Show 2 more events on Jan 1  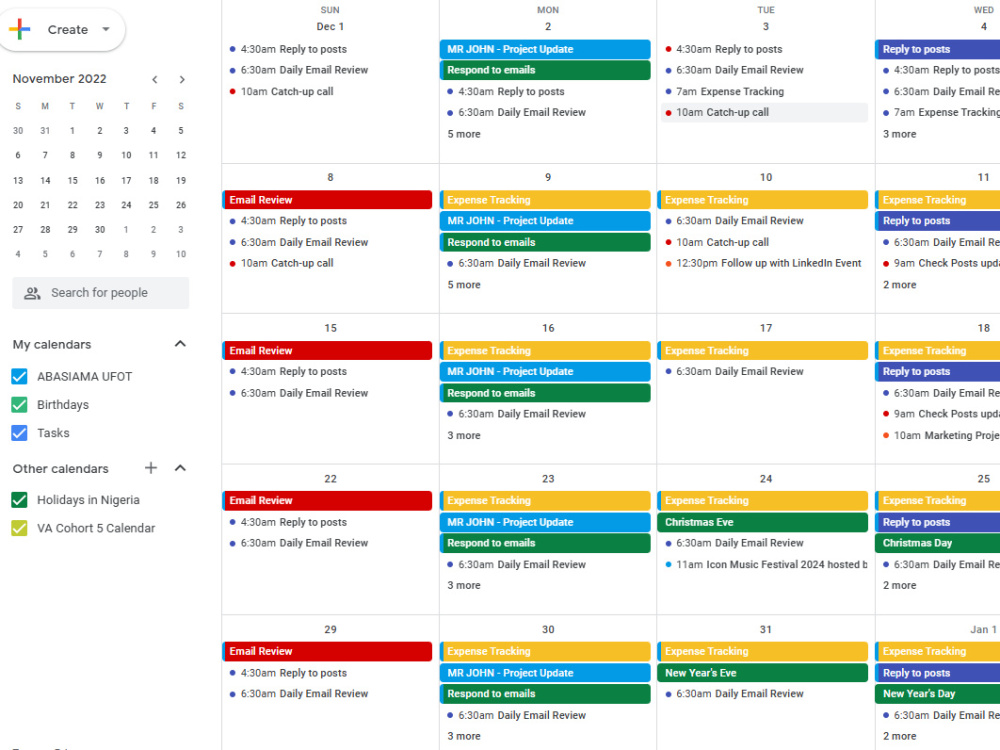click(899, 736)
